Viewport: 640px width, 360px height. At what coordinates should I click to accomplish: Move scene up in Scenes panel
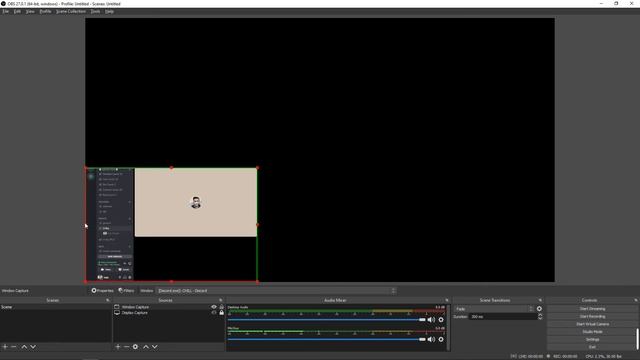(x=24, y=347)
